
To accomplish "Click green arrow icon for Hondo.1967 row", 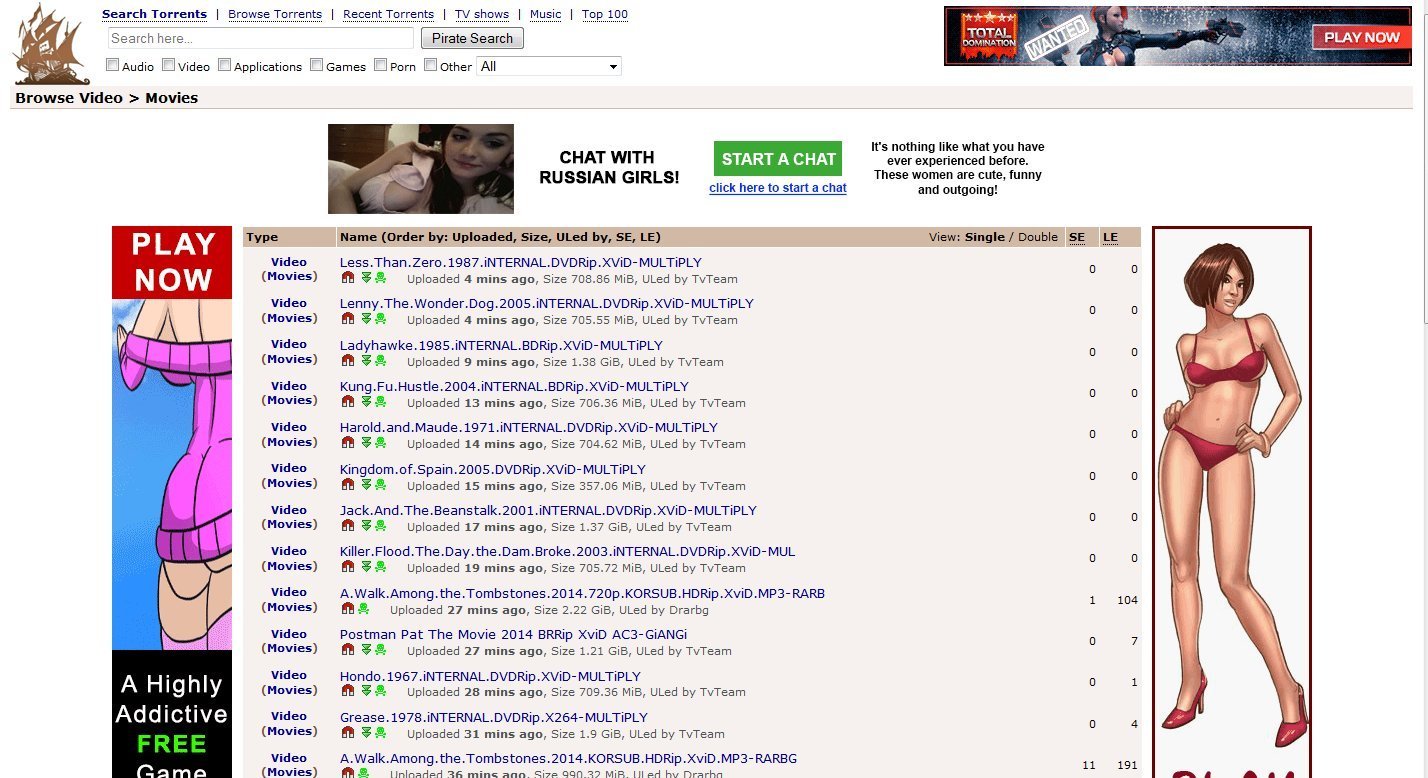I will (x=366, y=691).
